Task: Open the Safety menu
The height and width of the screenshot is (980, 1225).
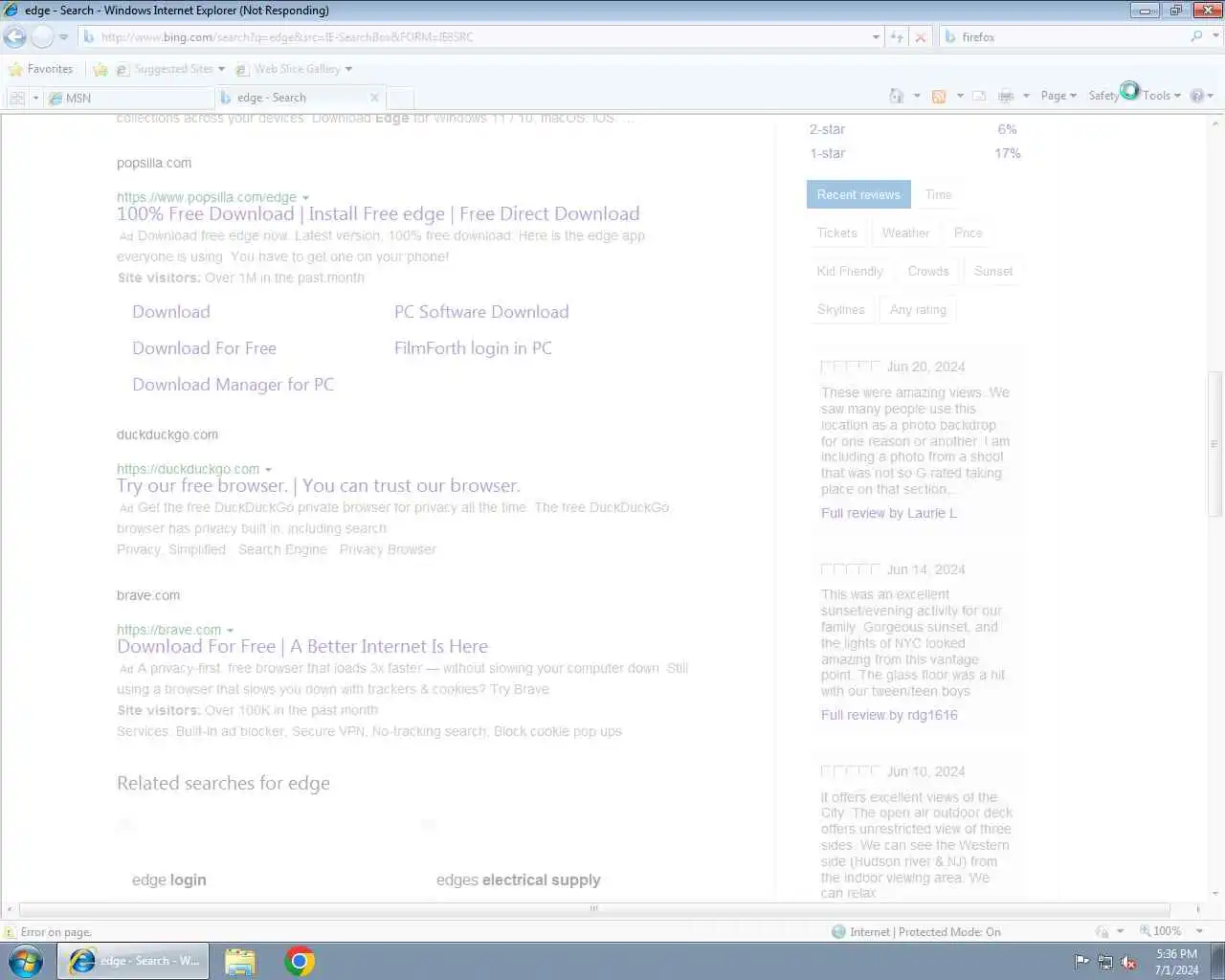Action: (x=1103, y=96)
